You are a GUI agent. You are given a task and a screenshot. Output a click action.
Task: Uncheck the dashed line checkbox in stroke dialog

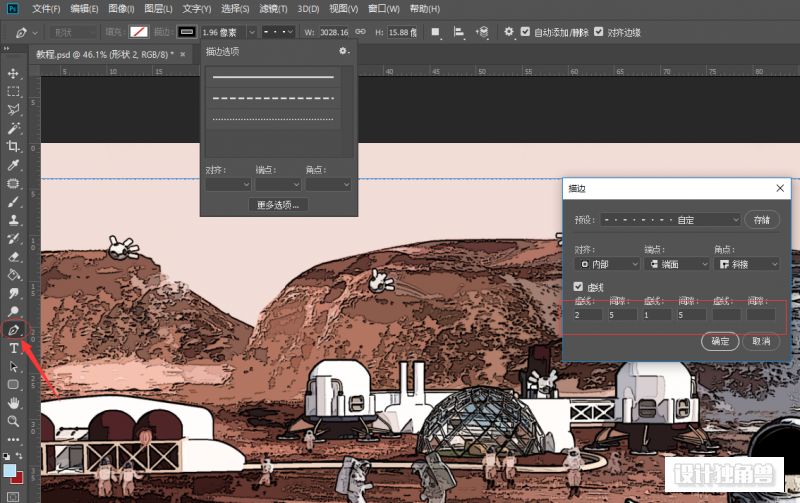pos(578,287)
